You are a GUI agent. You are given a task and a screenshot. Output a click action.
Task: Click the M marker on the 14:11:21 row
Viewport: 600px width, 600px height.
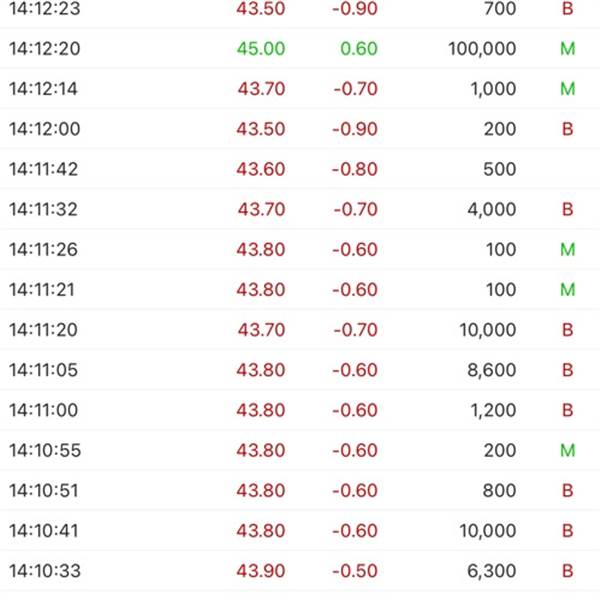point(568,290)
